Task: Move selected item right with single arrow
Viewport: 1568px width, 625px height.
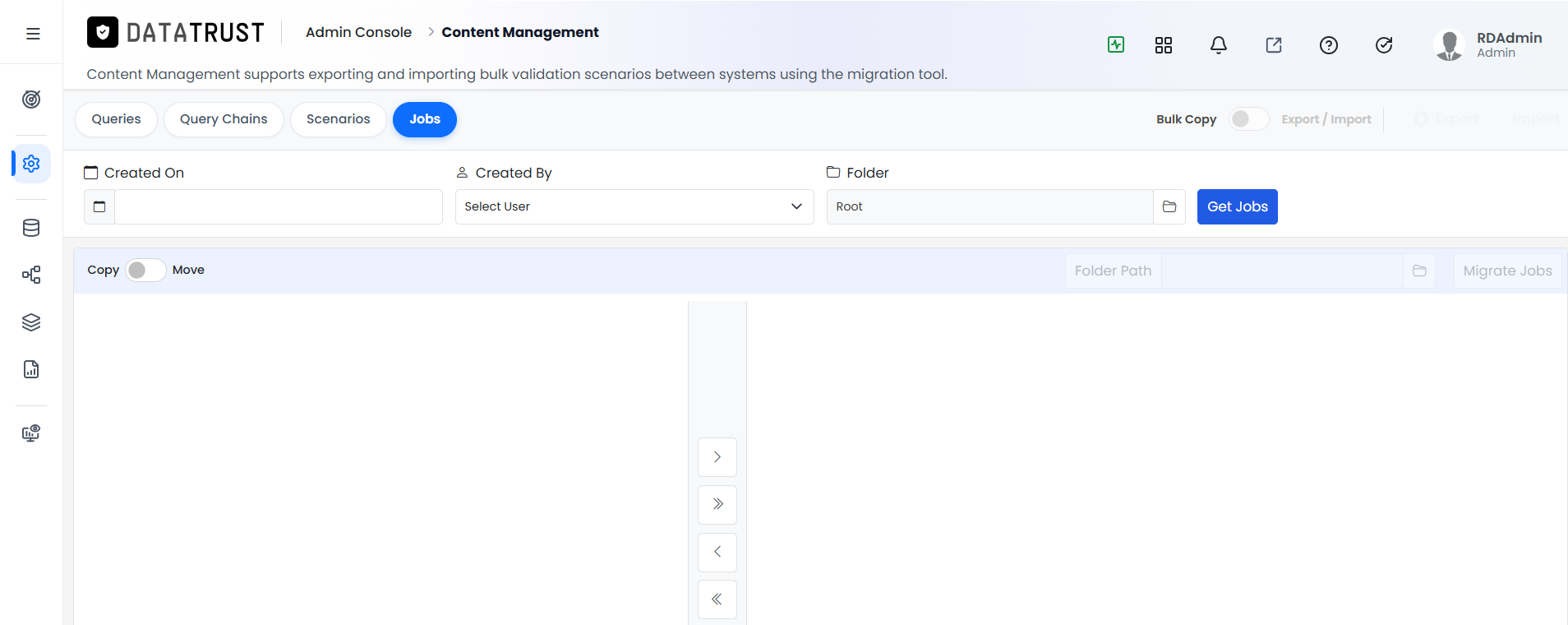Action: click(x=717, y=457)
